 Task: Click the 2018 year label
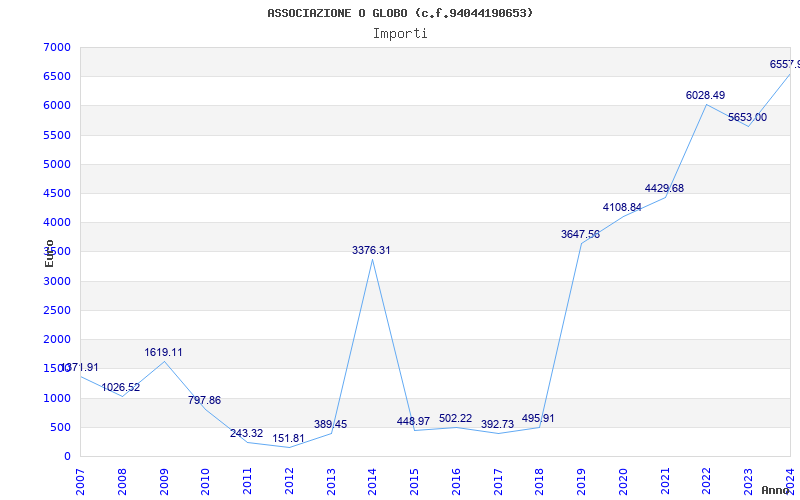point(540,482)
